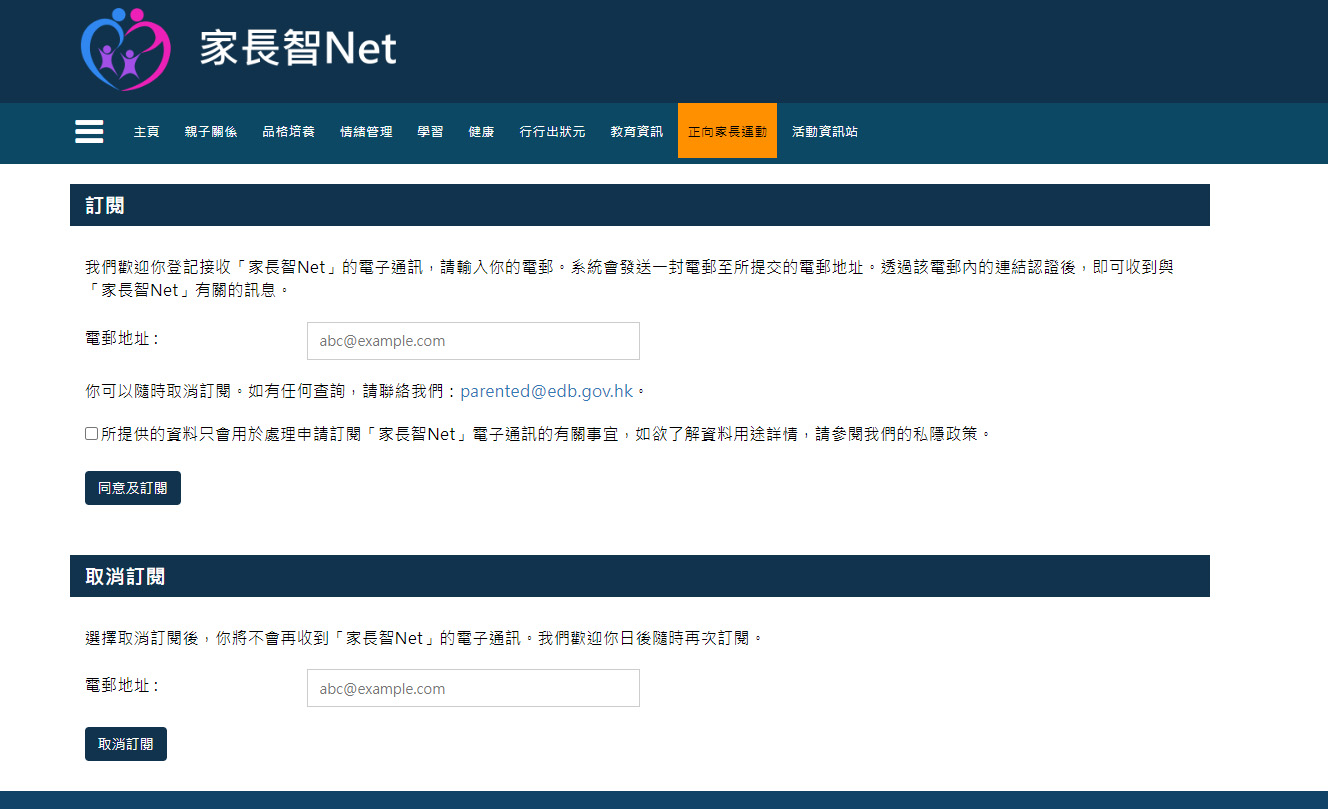Click the parented@edb.gov.hk email link
Screen dimensions: 1328x809
[547, 391]
